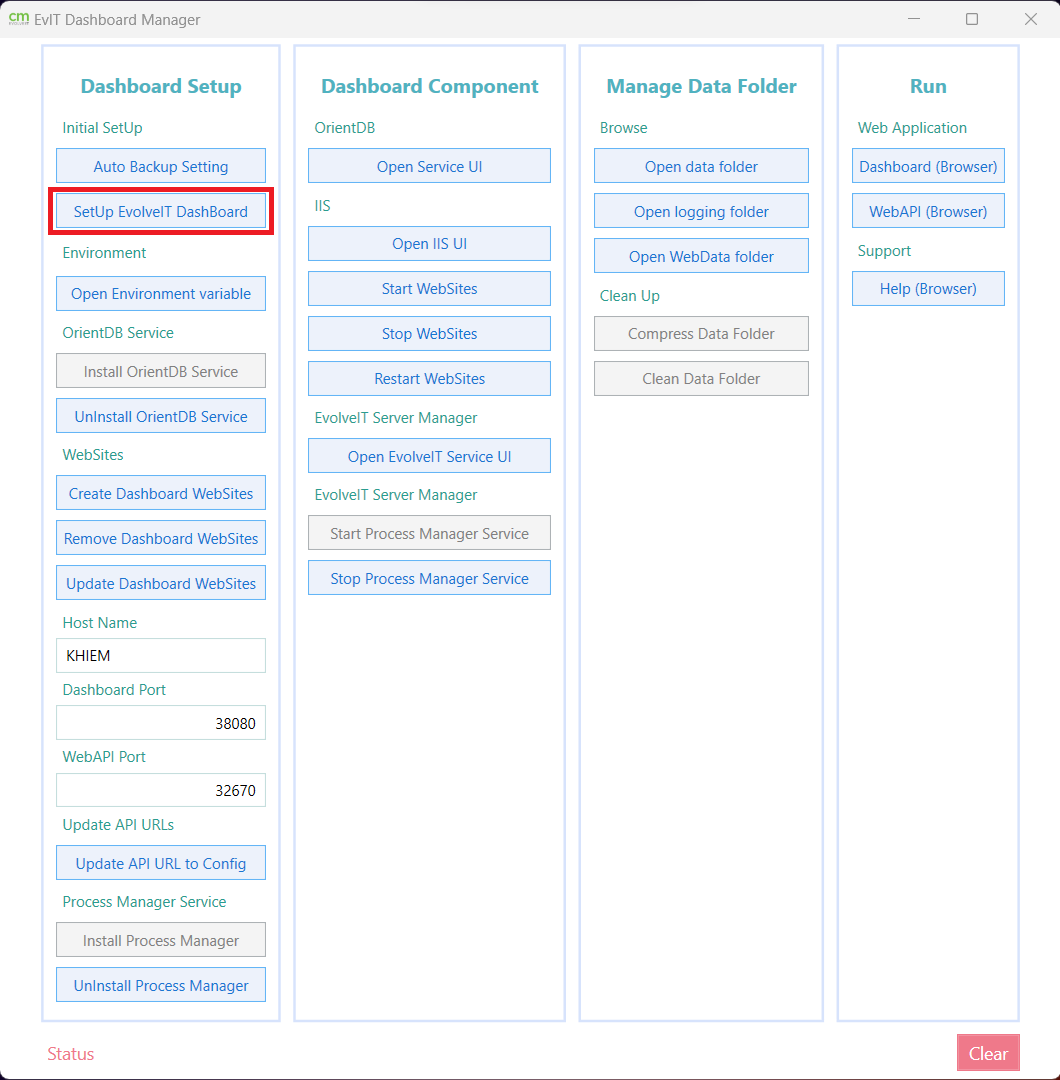The height and width of the screenshot is (1080, 1060).
Task: Click Restart WebSites
Action: pos(429,378)
